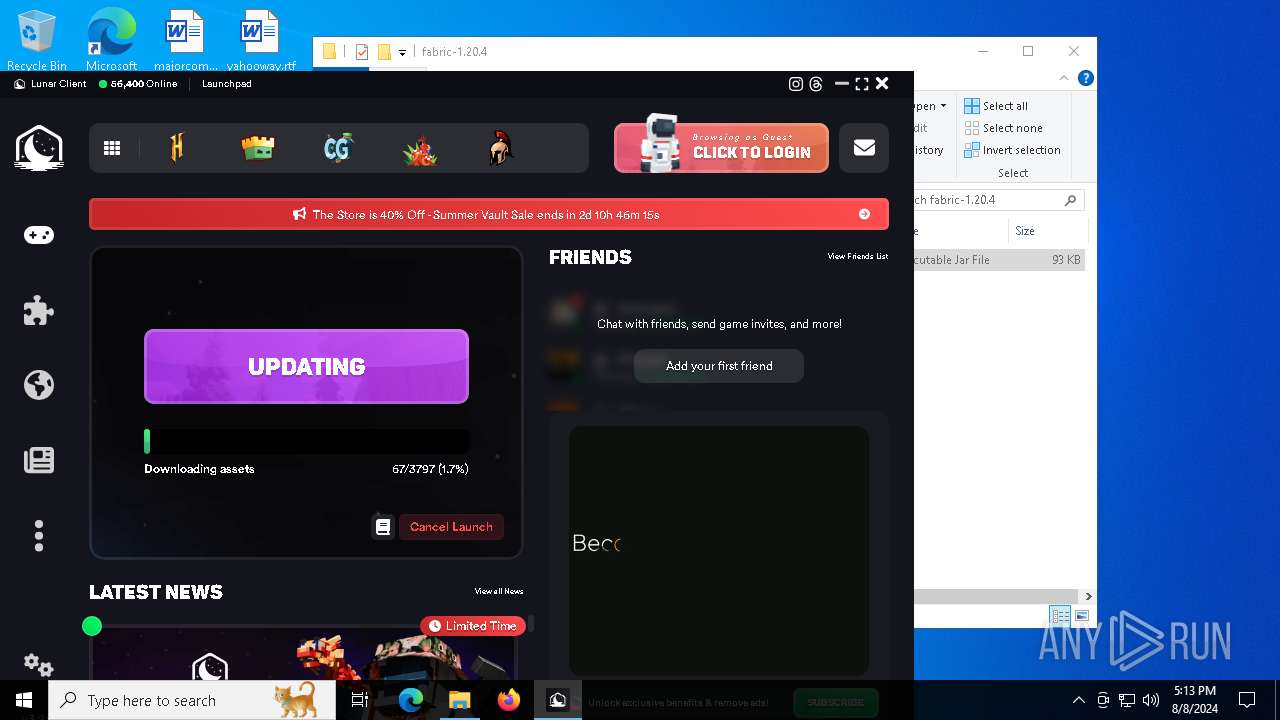Image resolution: width=1280 pixels, height=720 pixels.
Task: Click the File Explorer help question mark
Action: coord(1086,78)
